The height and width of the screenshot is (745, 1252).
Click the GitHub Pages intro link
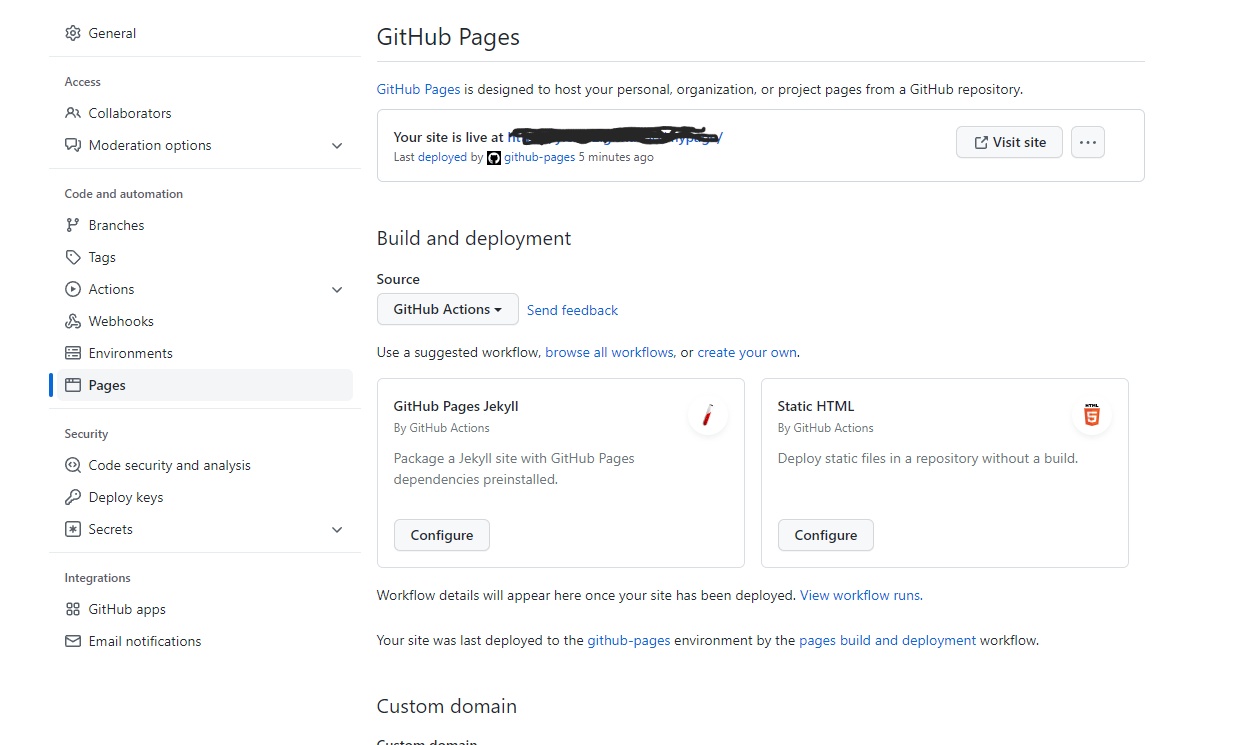tap(418, 89)
